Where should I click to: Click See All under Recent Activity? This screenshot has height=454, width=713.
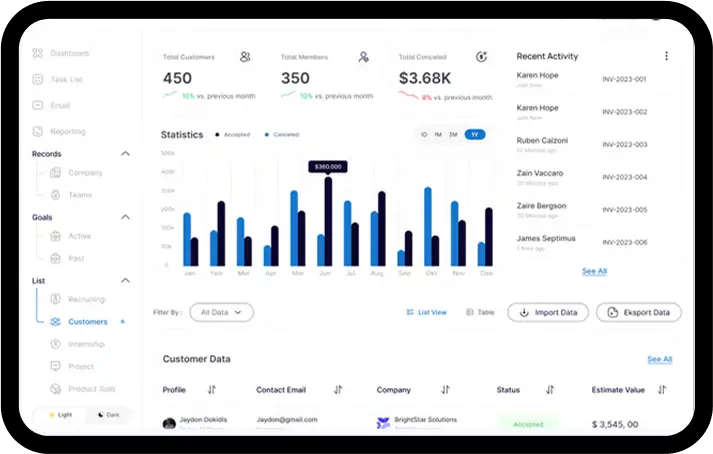[x=594, y=271]
